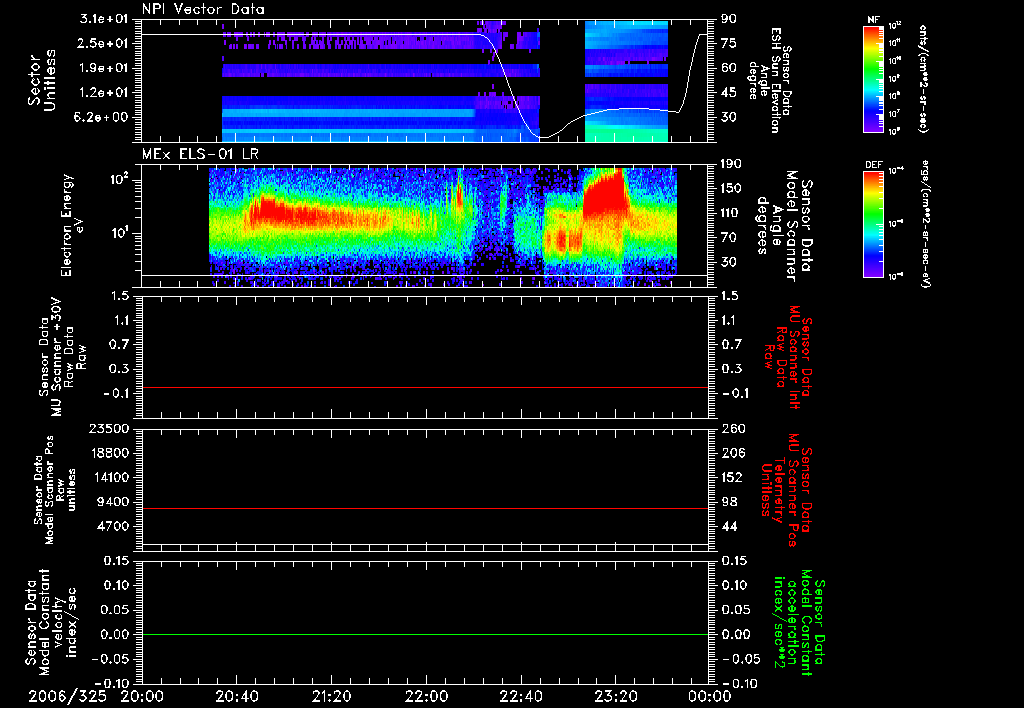
Task: Click the 22:00 time axis label
Action: 426,696
